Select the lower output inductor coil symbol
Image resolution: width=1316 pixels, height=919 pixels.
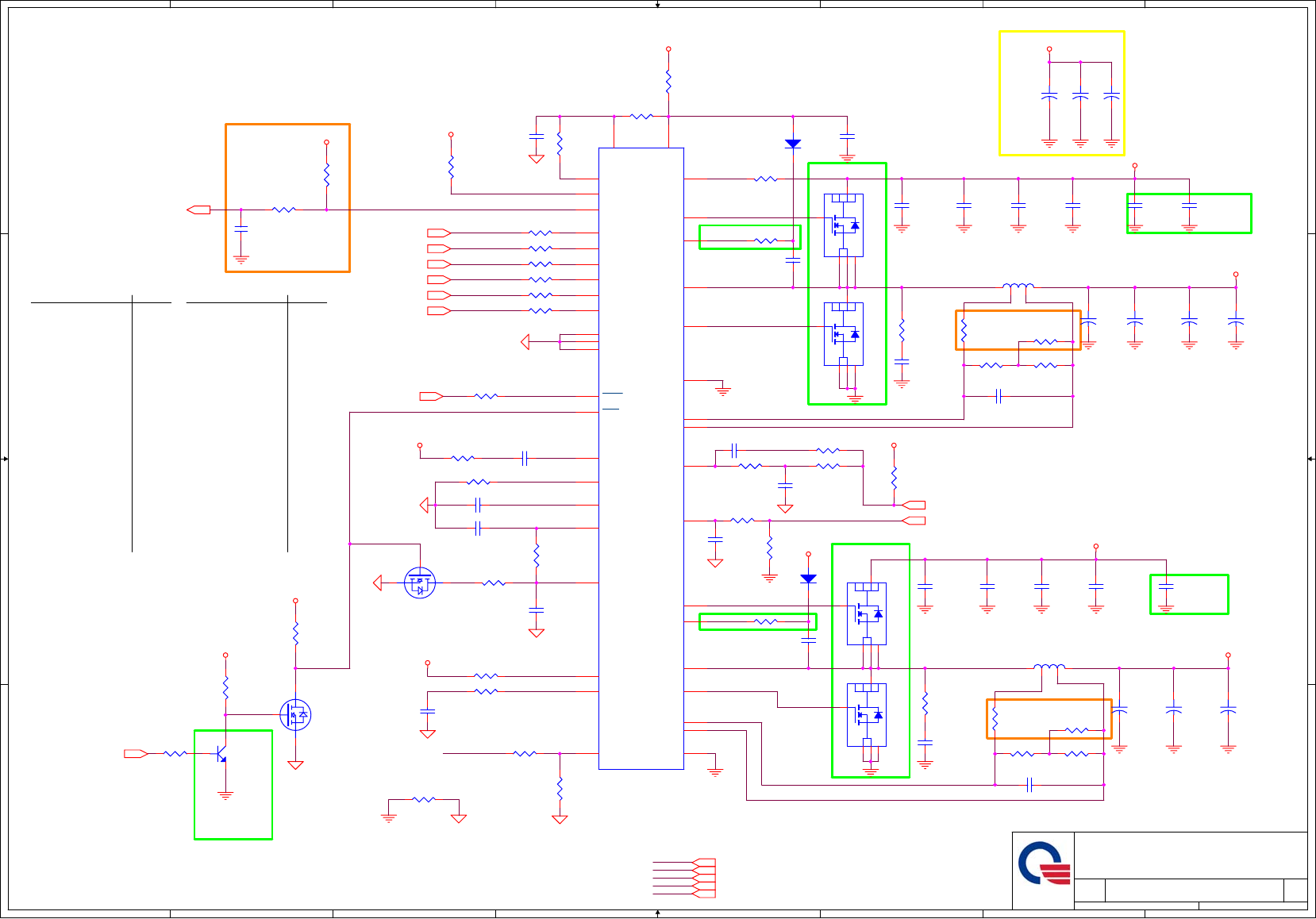coord(1049,667)
